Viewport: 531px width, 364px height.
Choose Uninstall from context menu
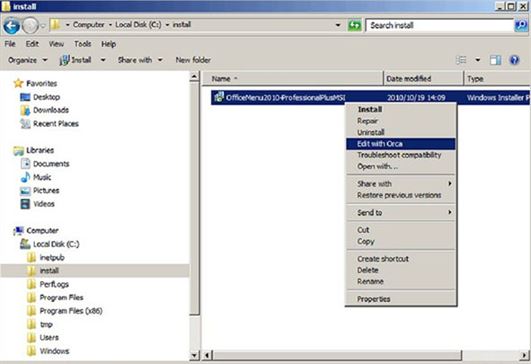click(401, 132)
